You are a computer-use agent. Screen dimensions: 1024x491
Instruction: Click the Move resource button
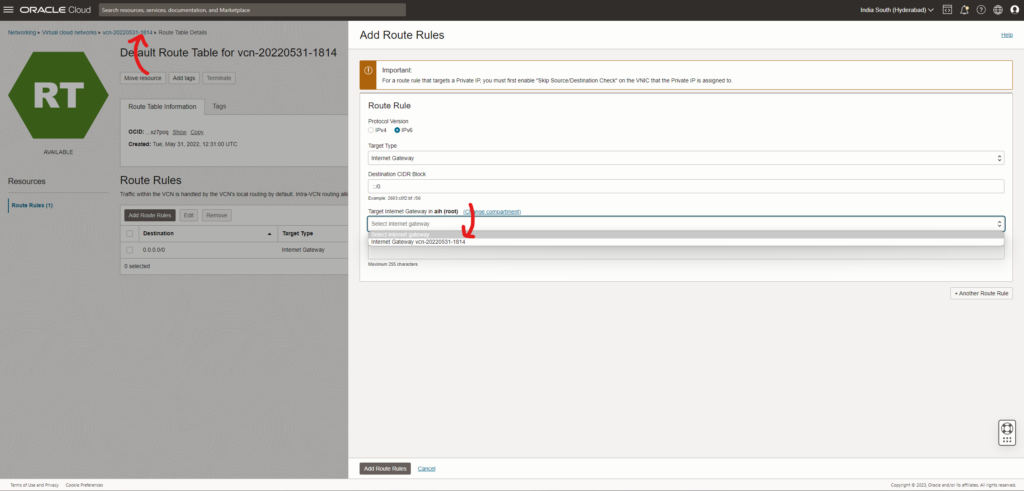(142, 78)
